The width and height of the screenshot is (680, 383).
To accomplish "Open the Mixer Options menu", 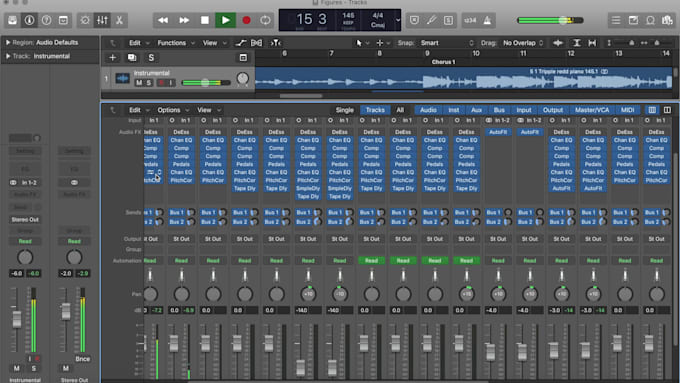I will tap(173, 110).
